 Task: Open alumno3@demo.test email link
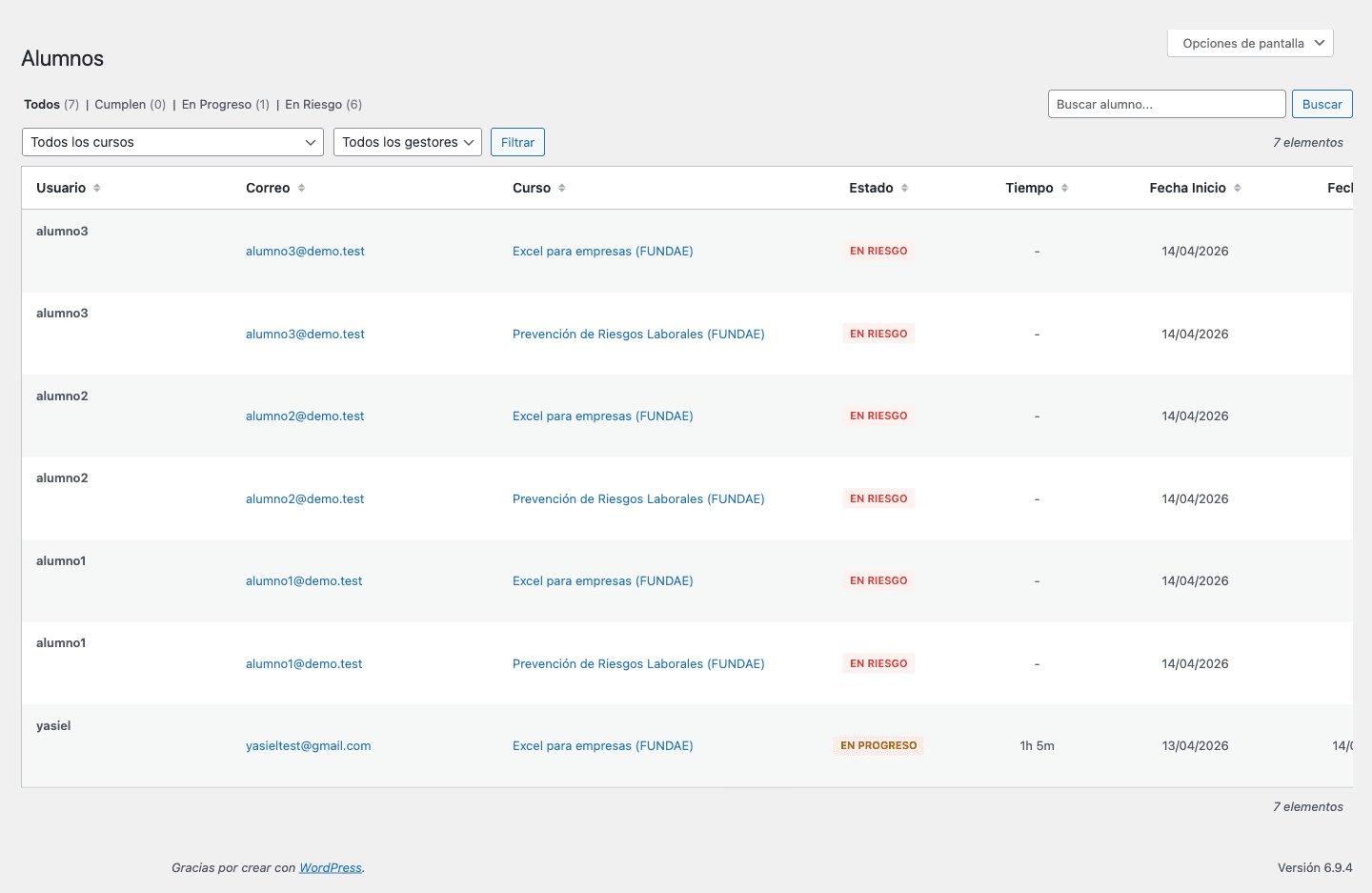click(x=305, y=251)
